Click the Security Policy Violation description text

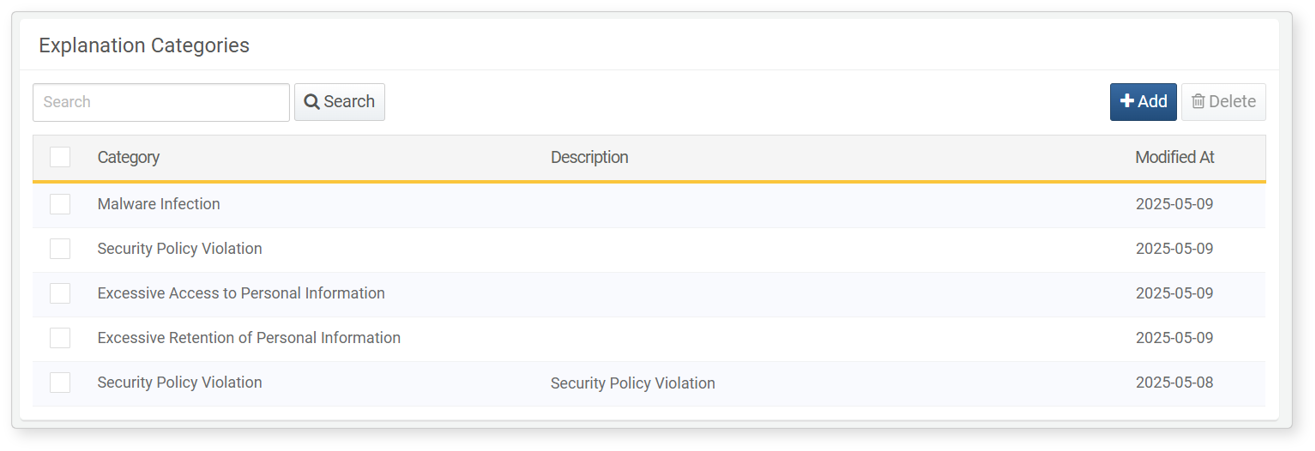pyautogui.click(x=633, y=383)
